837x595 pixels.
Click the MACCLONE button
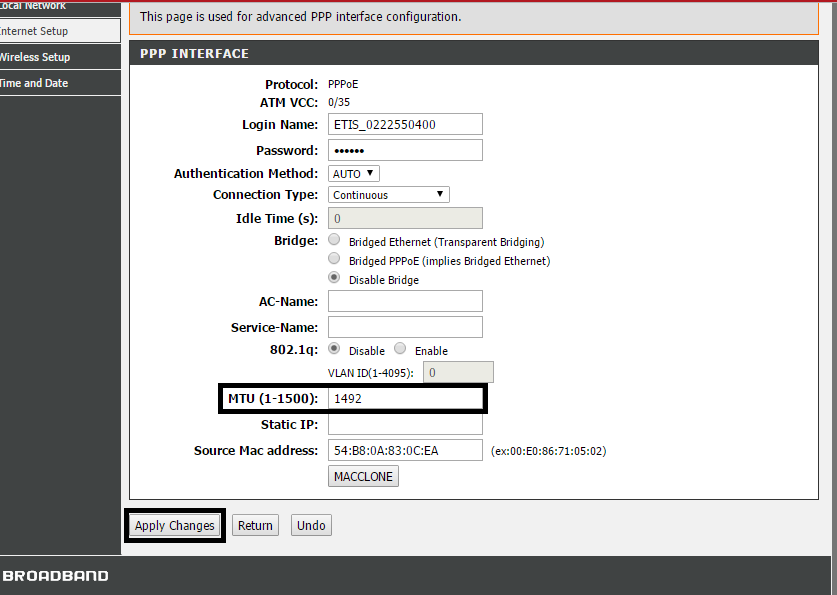coord(363,476)
